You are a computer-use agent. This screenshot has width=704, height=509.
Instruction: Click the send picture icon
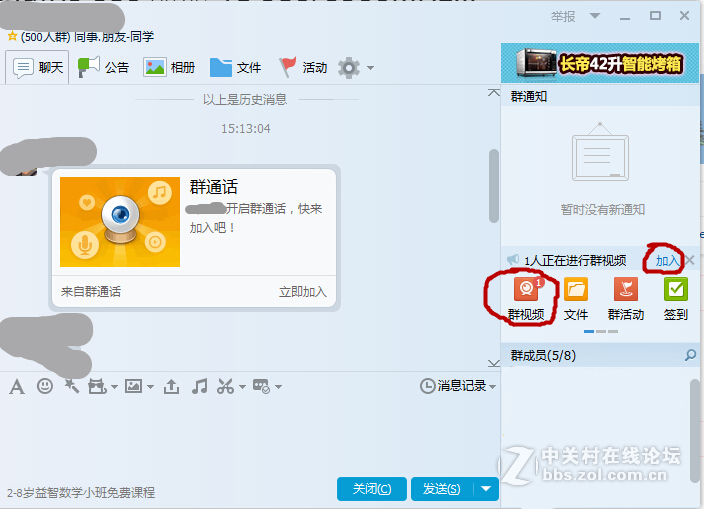133,386
